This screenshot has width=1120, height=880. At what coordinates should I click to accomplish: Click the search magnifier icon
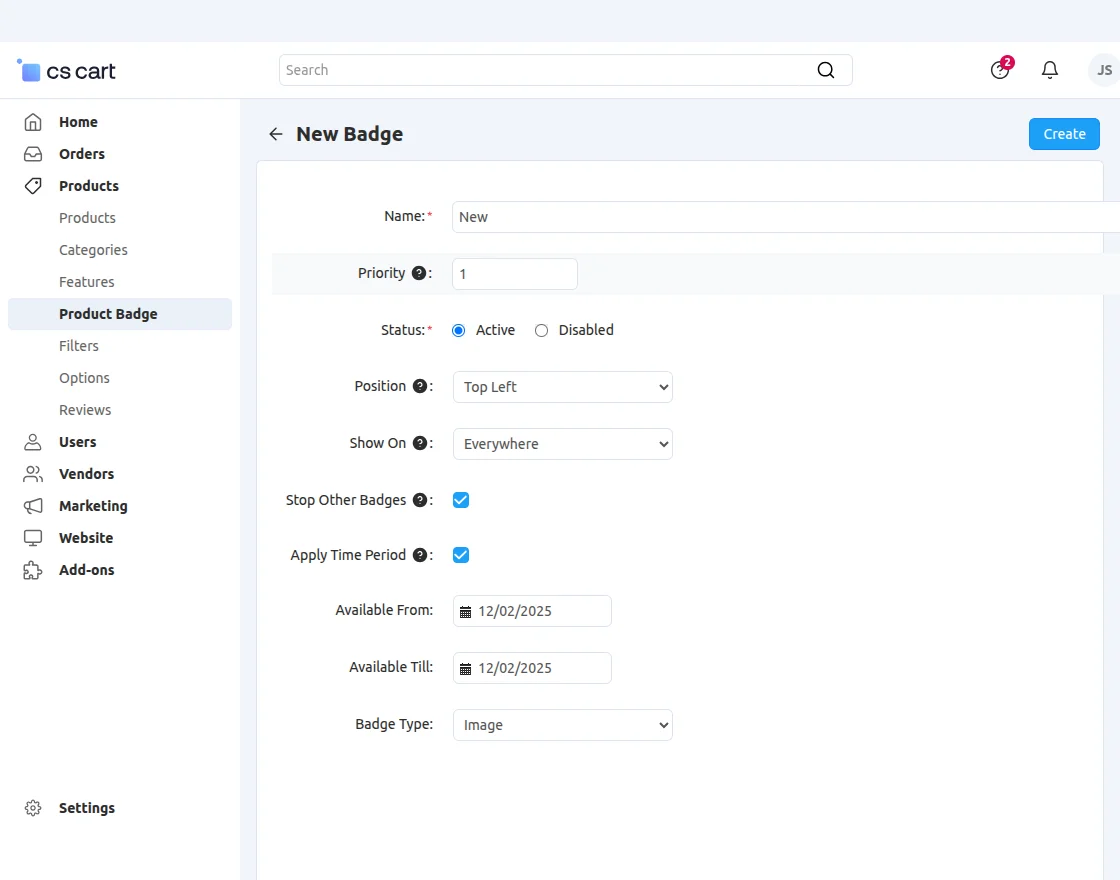click(825, 70)
